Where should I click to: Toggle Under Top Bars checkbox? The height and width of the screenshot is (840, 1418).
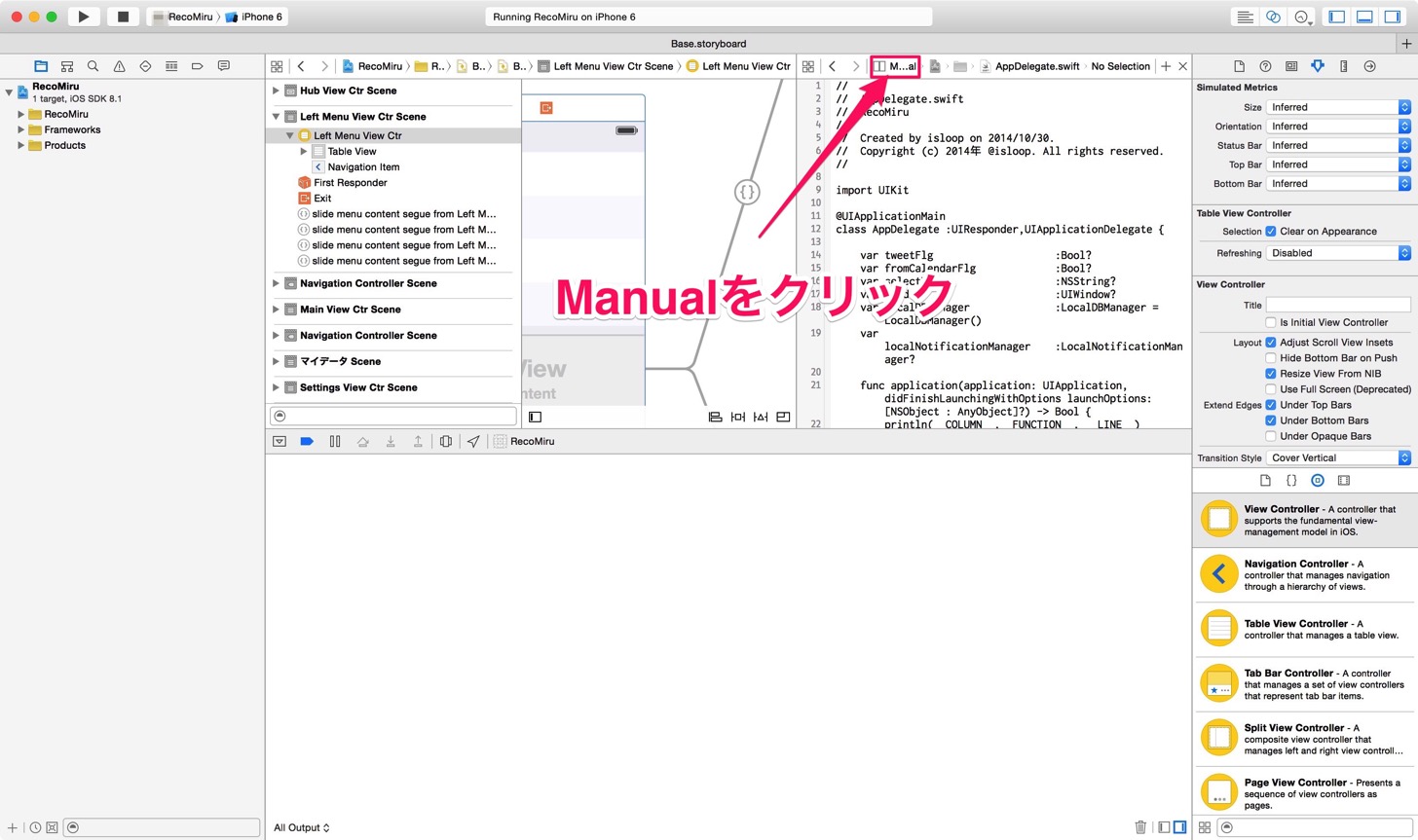[1271, 405]
